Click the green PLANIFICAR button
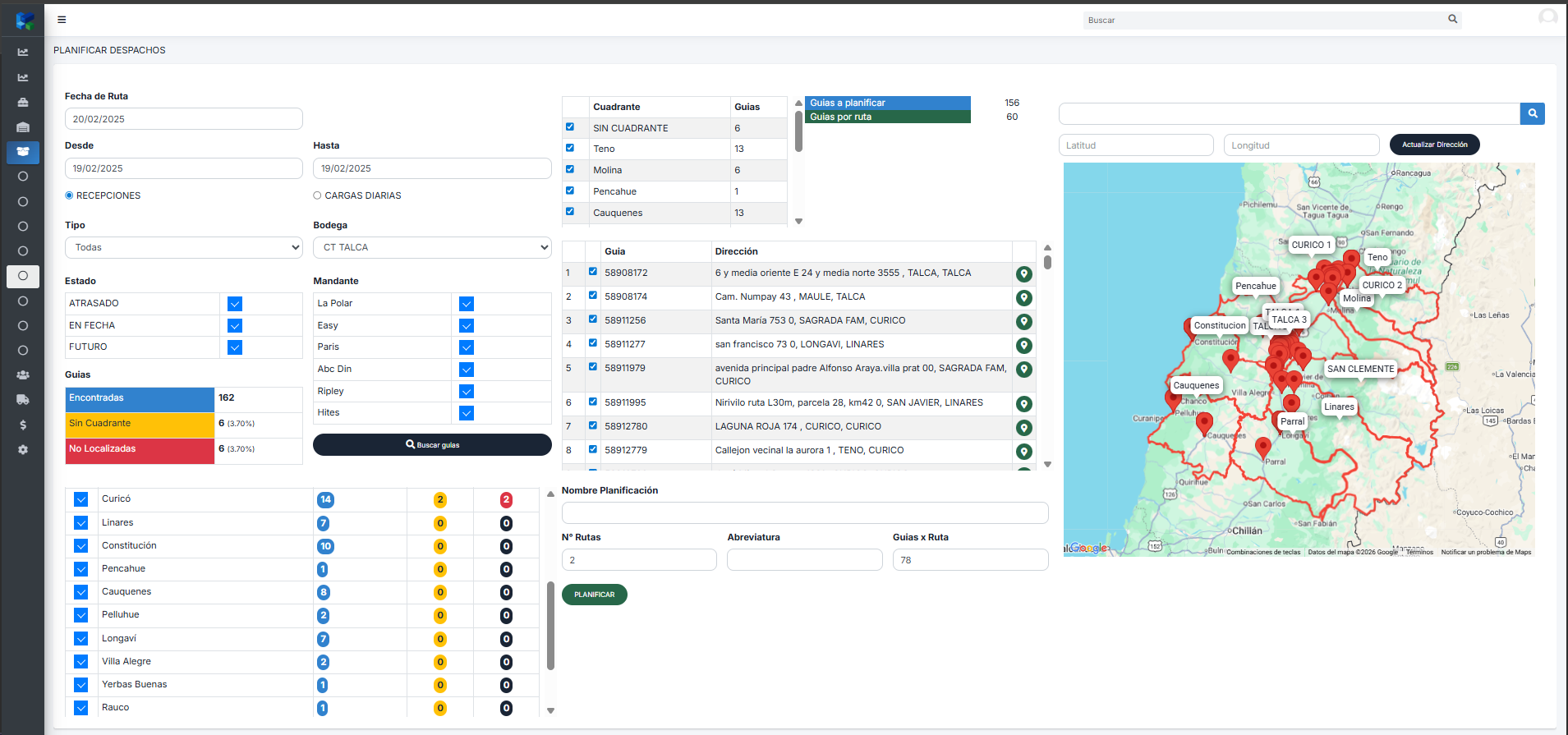 pyautogui.click(x=594, y=595)
